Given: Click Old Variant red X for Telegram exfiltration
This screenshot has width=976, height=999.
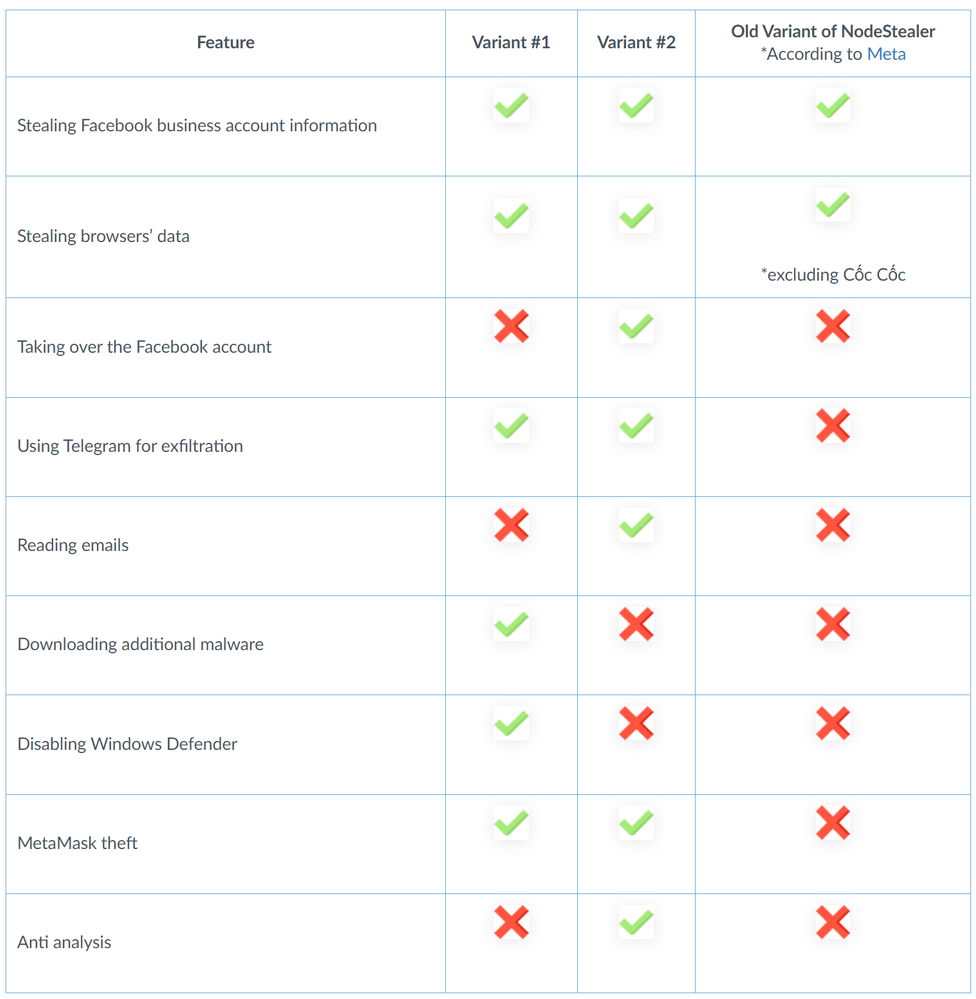Looking at the screenshot, I should [833, 425].
